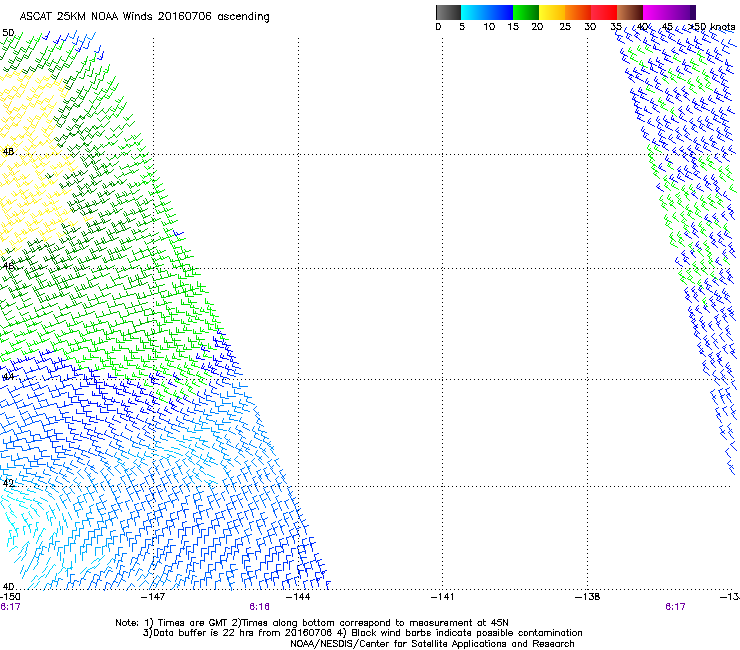Viewport: 740px width, 650px height.
Task: Click the "30" label under the color scale
Action: coord(590,27)
